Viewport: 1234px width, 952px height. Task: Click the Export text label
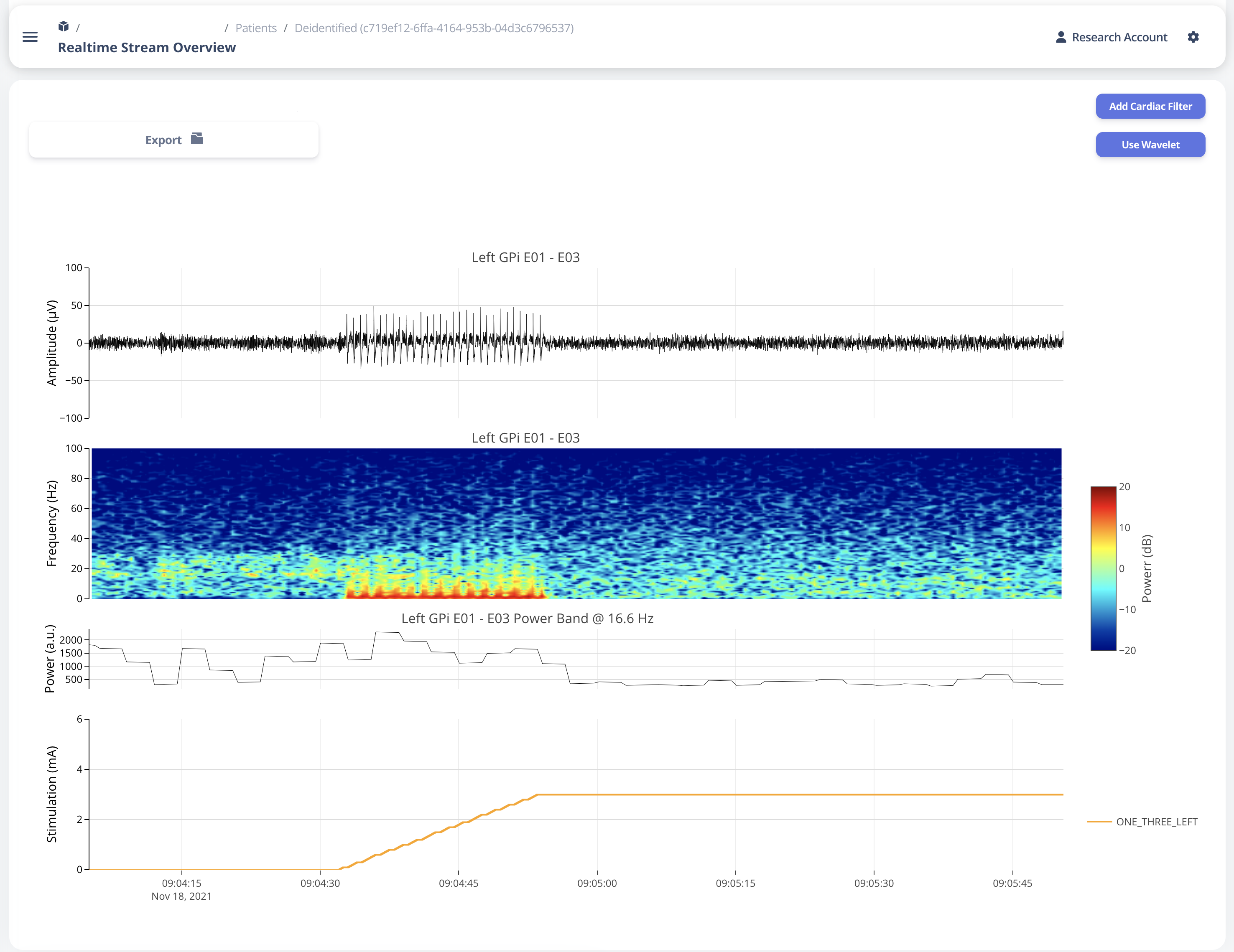pos(163,140)
